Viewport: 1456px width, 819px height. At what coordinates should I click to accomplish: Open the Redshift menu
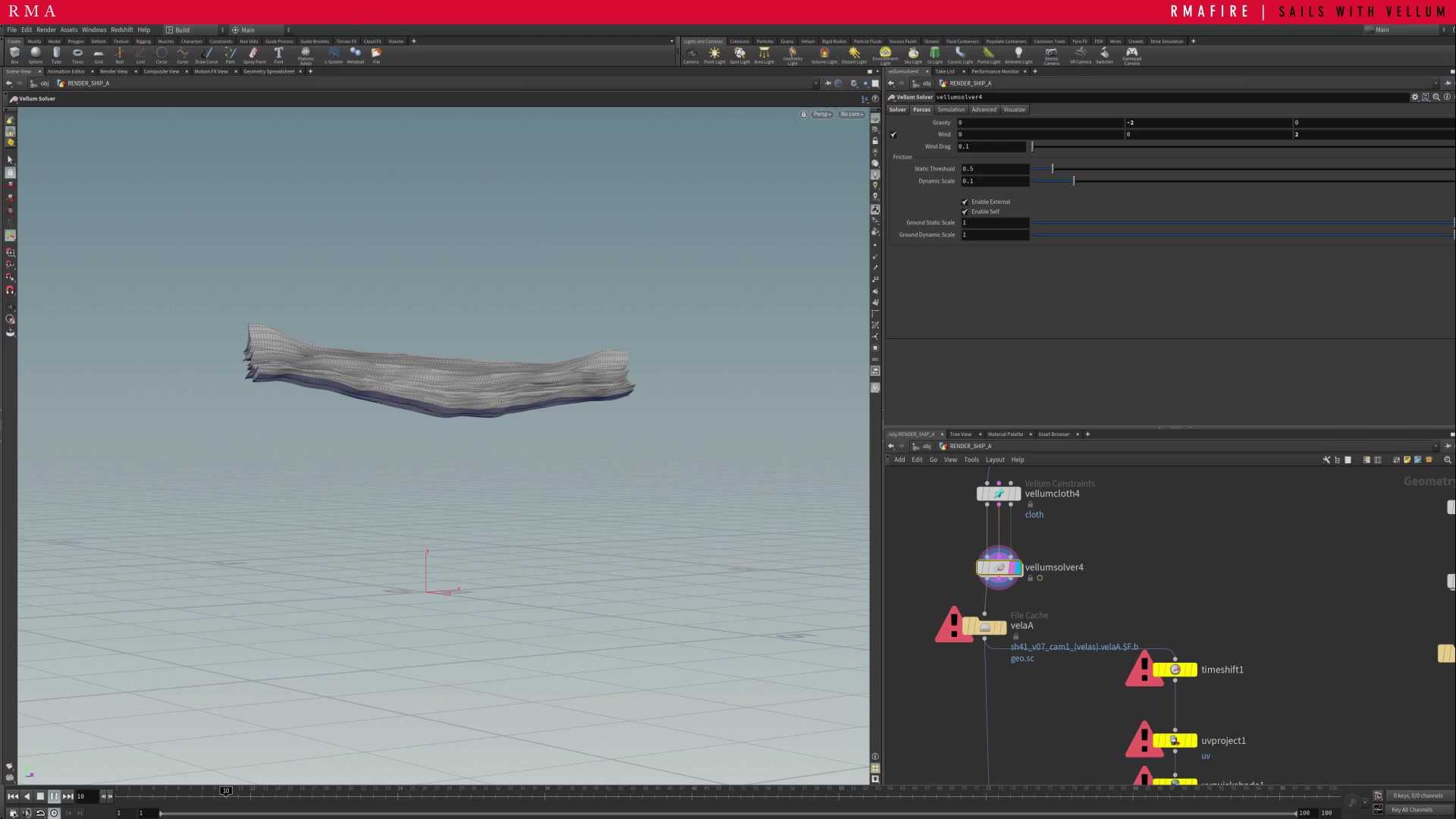coord(121,30)
